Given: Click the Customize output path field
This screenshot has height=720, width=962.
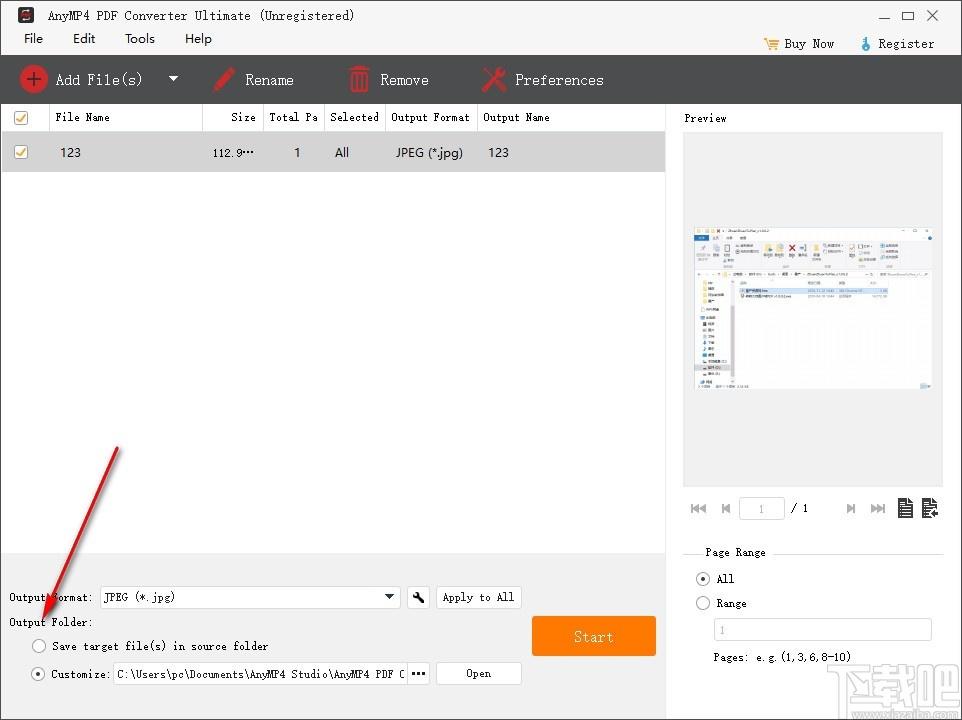Looking at the screenshot, I should [260, 673].
